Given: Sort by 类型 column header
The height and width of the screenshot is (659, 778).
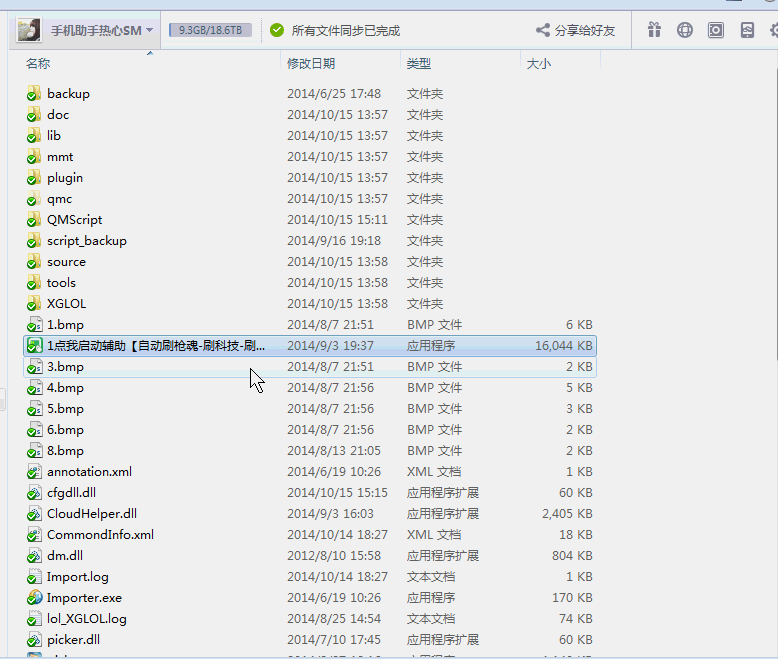Looking at the screenshot, I should click(419, 64).
